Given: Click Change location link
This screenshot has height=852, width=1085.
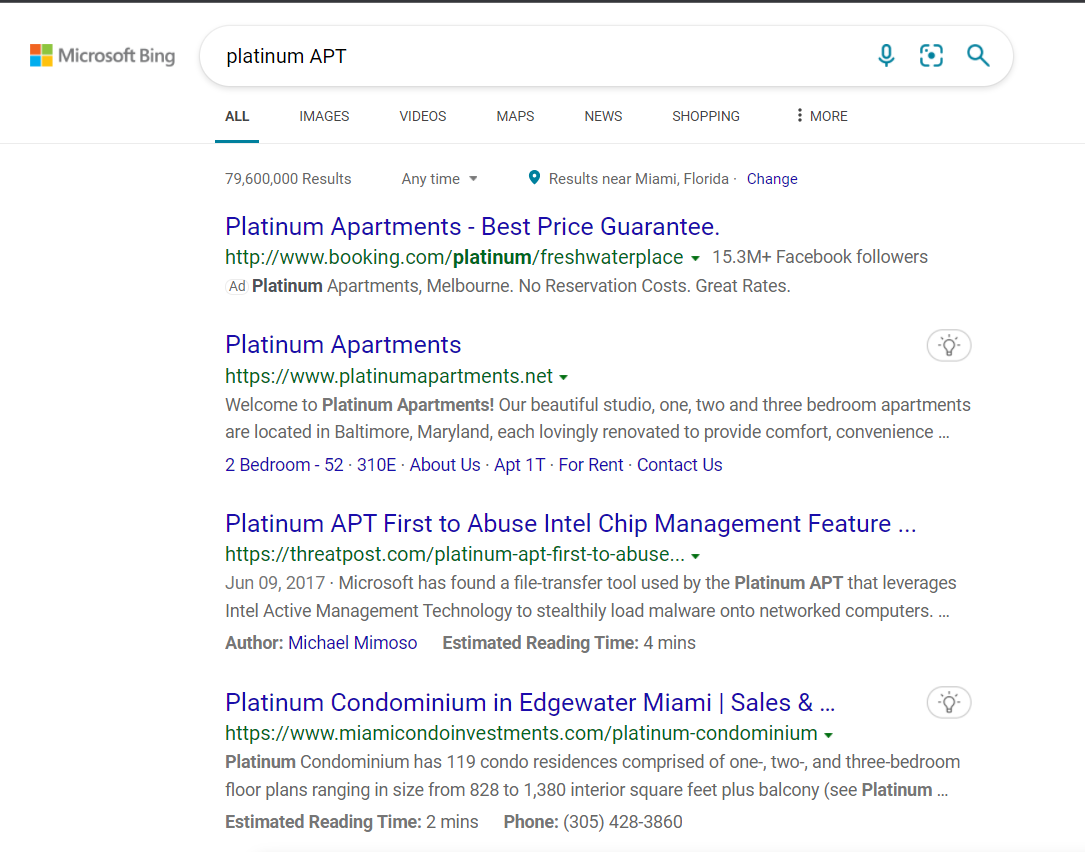Looking at the screenshot, I should point(771,179).
